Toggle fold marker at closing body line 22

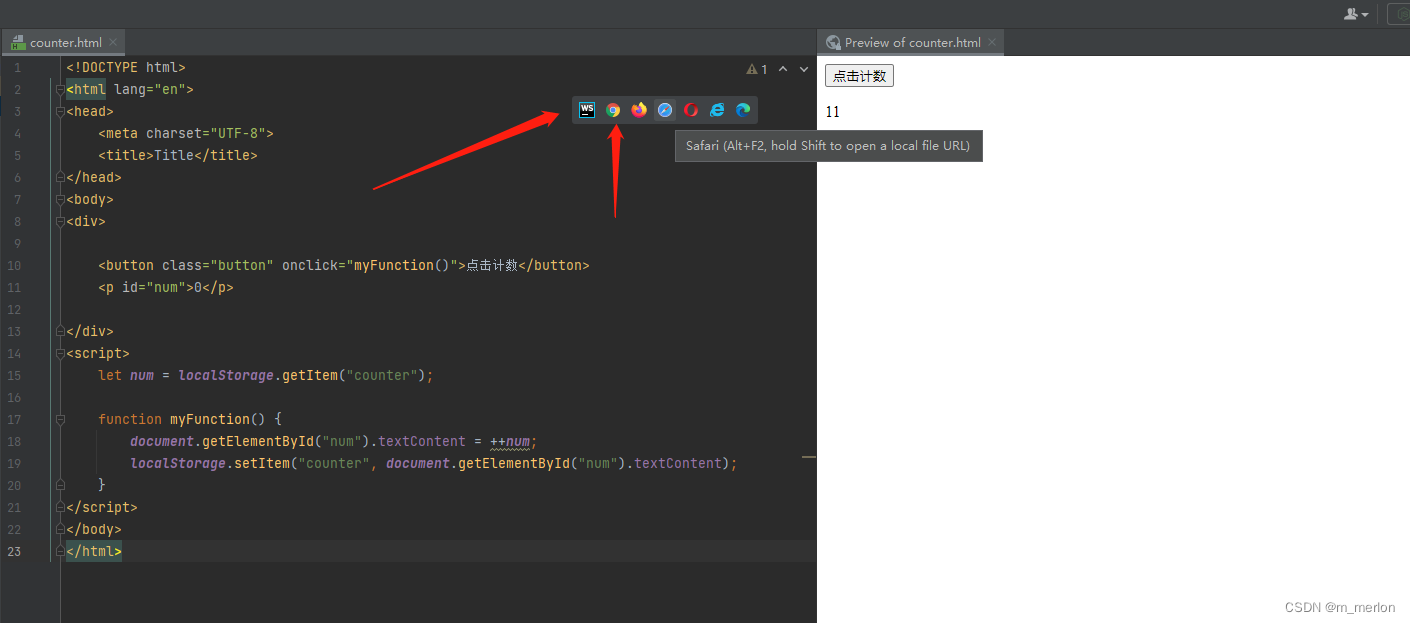[60, 529]
